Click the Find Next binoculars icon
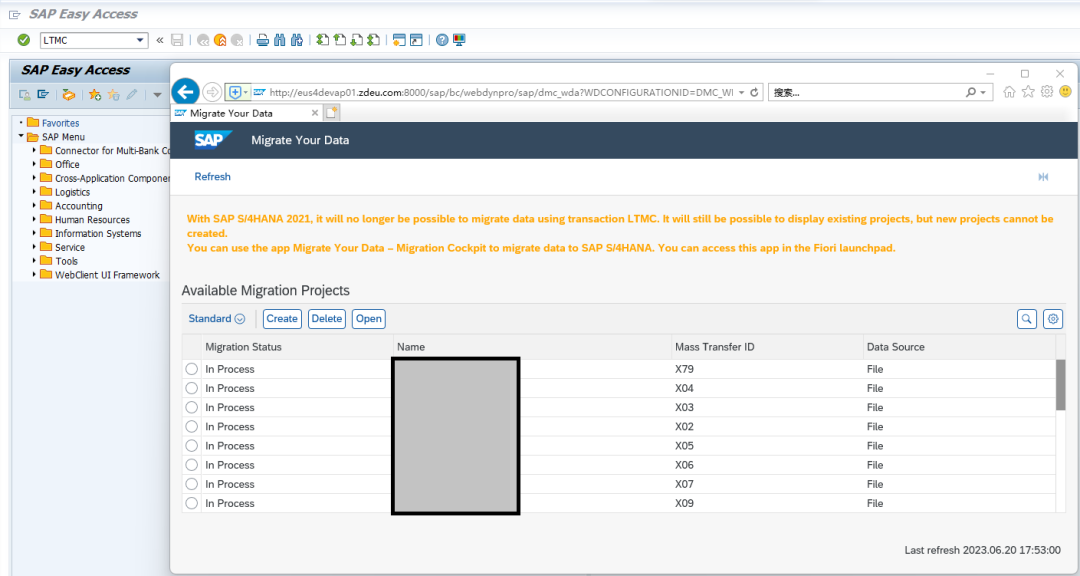 pyautogui.click(x=297, y=40)
